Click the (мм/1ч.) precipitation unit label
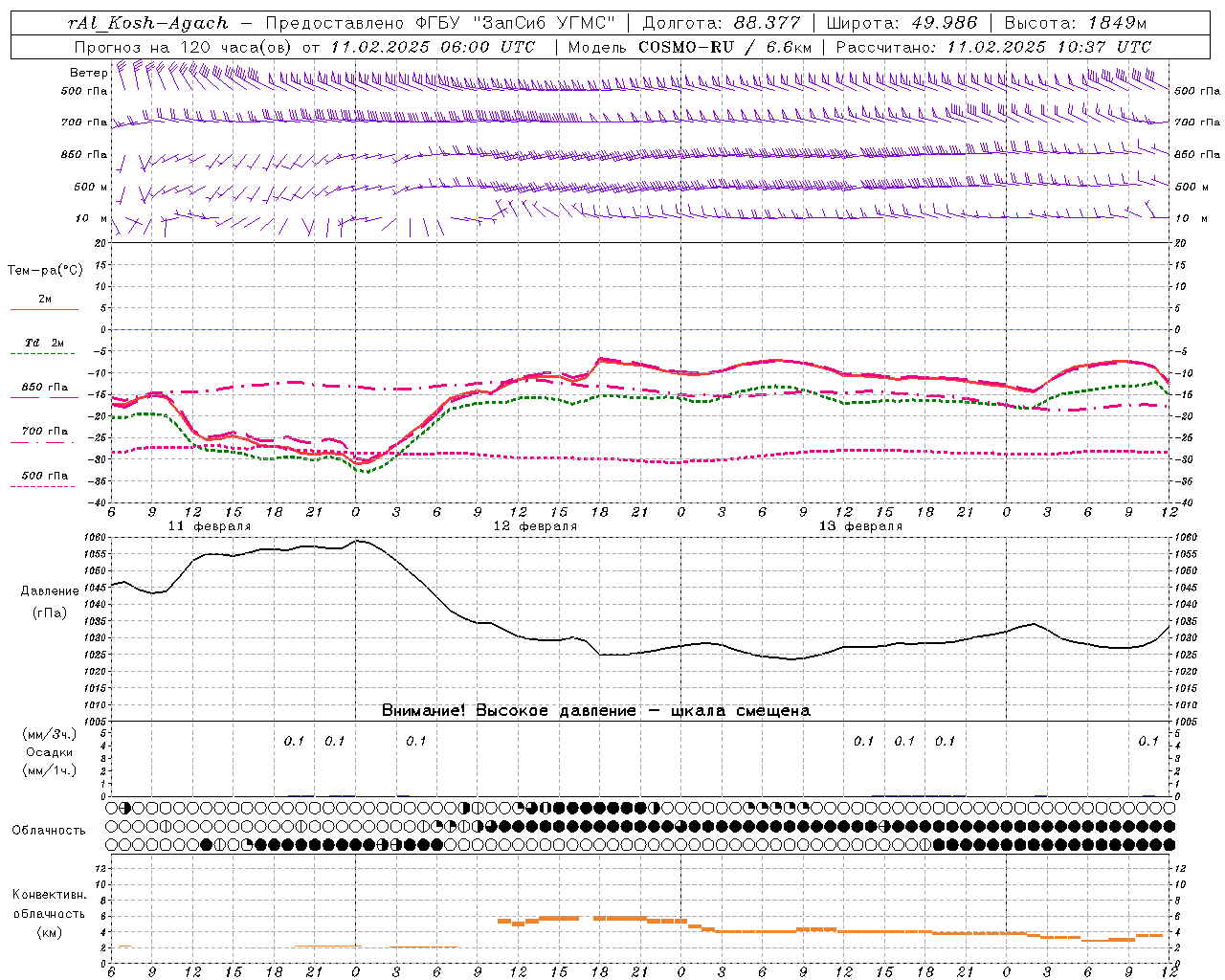Viewport: 1225px width, 980px height. pos(49,770)
